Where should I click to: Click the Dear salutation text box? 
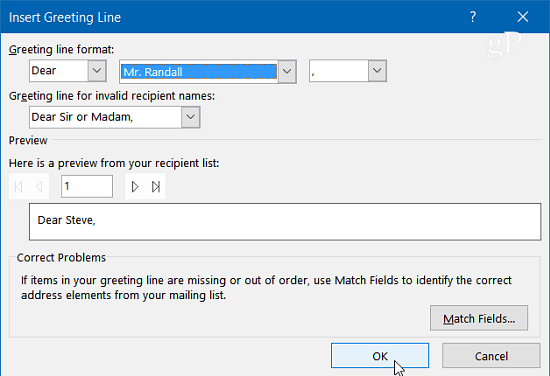(59, 70)
